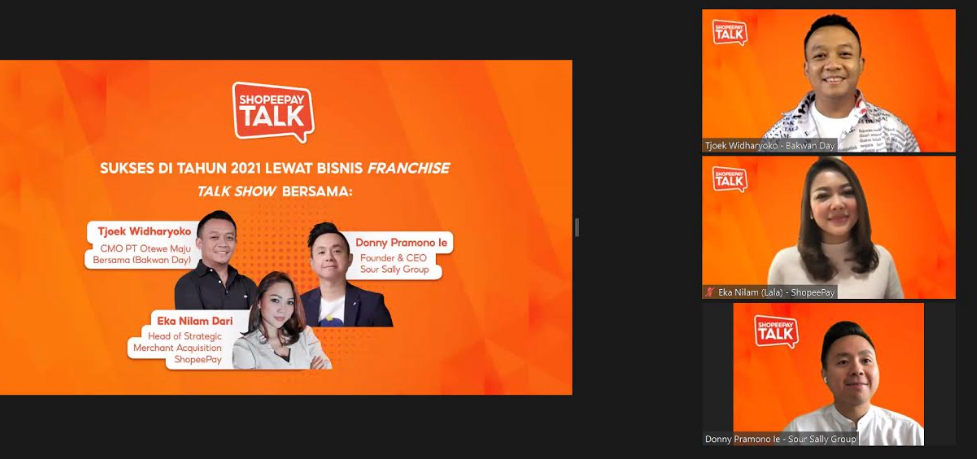Click the label 'Donny Pramono Ie - Sour Sally Group'

[781, 439]
